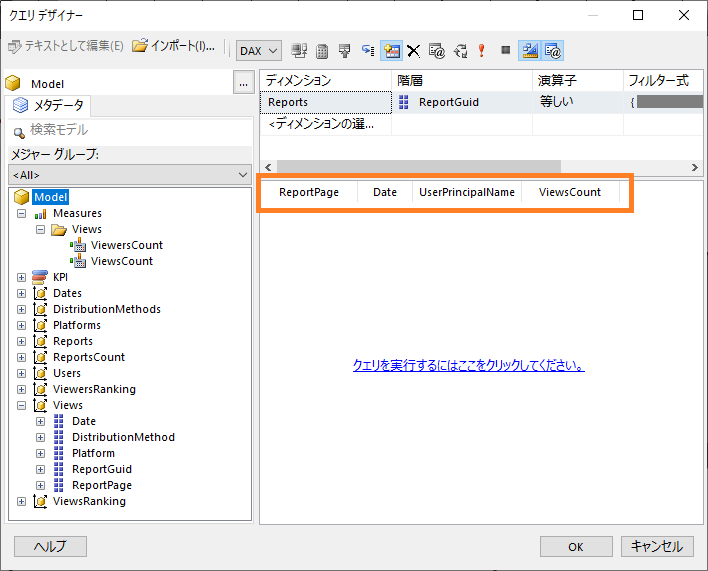Open the メジャー グループ <All> dropdown
Screen dimensions: 708x571
click(130, 175)
